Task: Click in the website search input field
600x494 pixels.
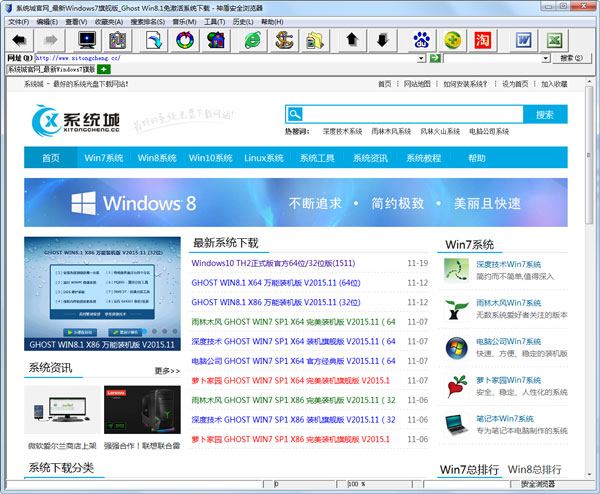Action: 412,114
